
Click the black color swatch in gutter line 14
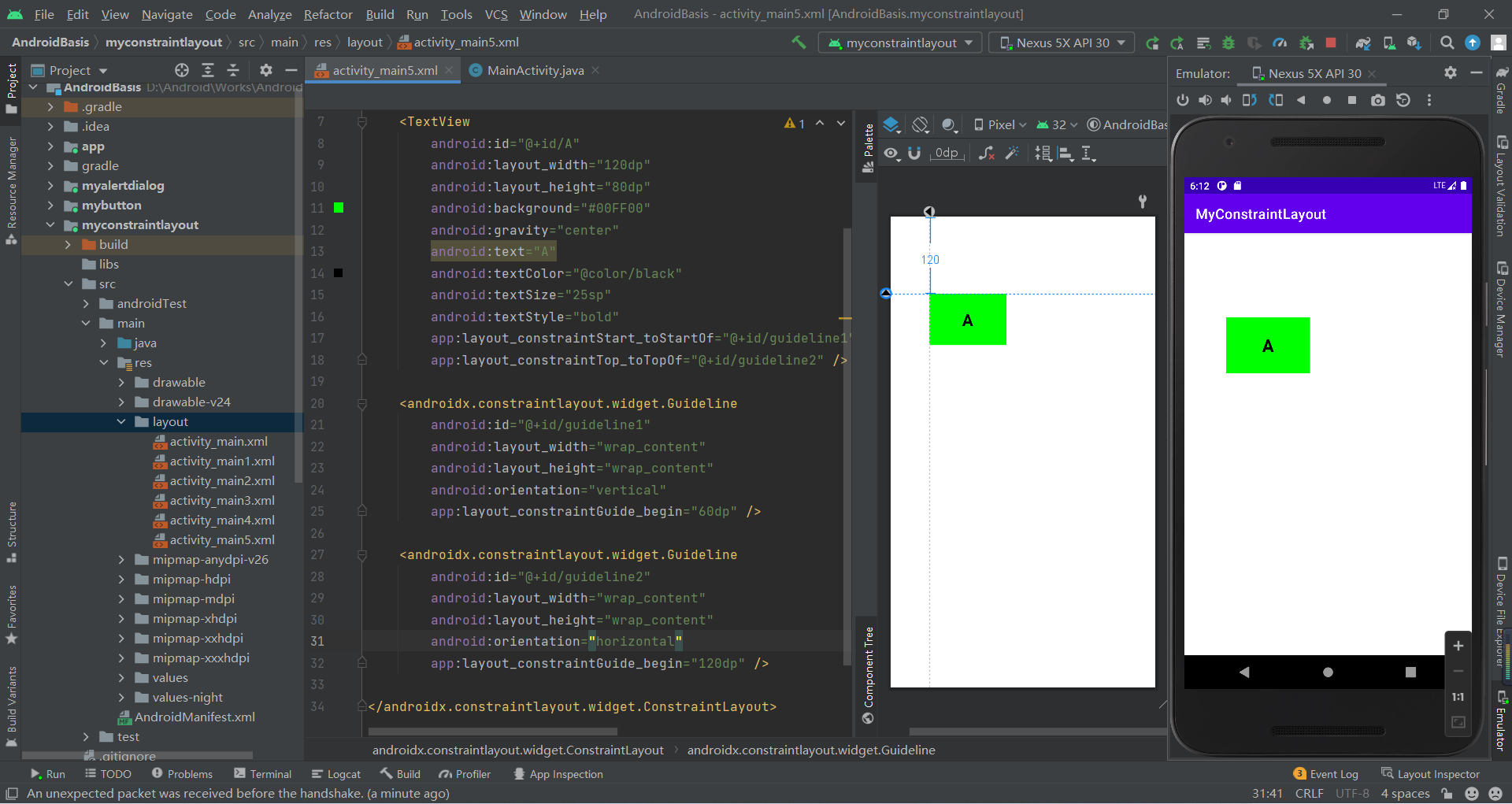pyautogui.click(x=339, y=273)
